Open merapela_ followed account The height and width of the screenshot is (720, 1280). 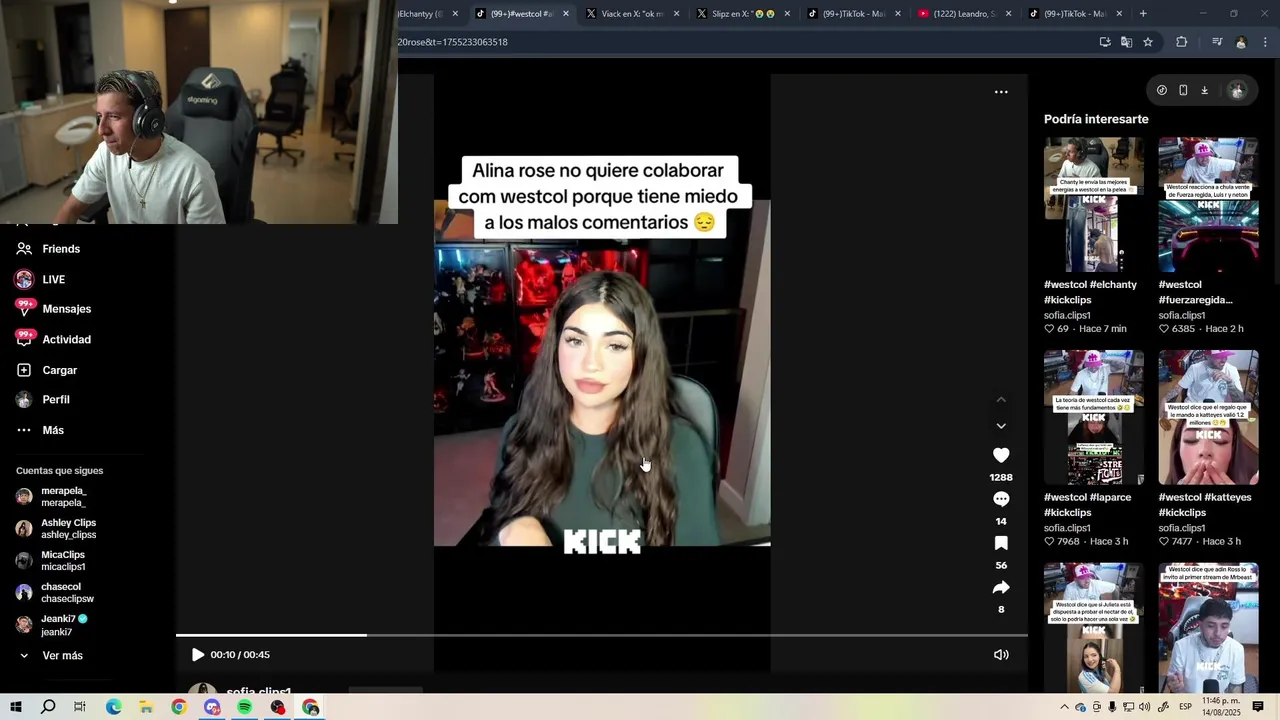click(x=62, y=497)
